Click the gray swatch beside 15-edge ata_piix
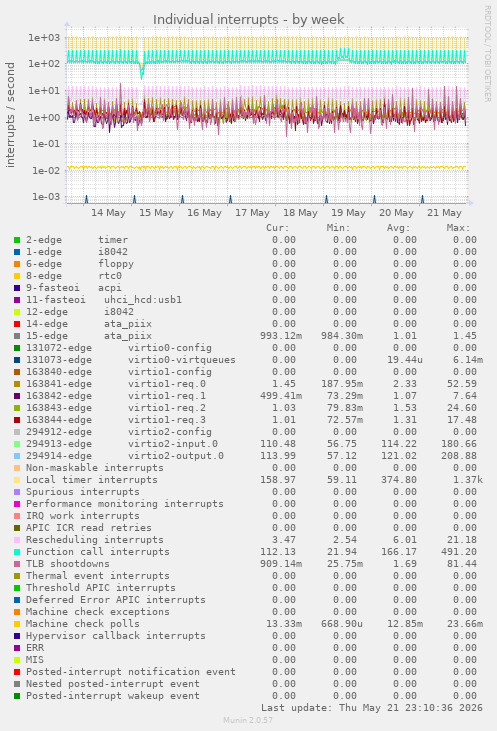497x731 pixels. pyautogui.click(x=17, y=336)
